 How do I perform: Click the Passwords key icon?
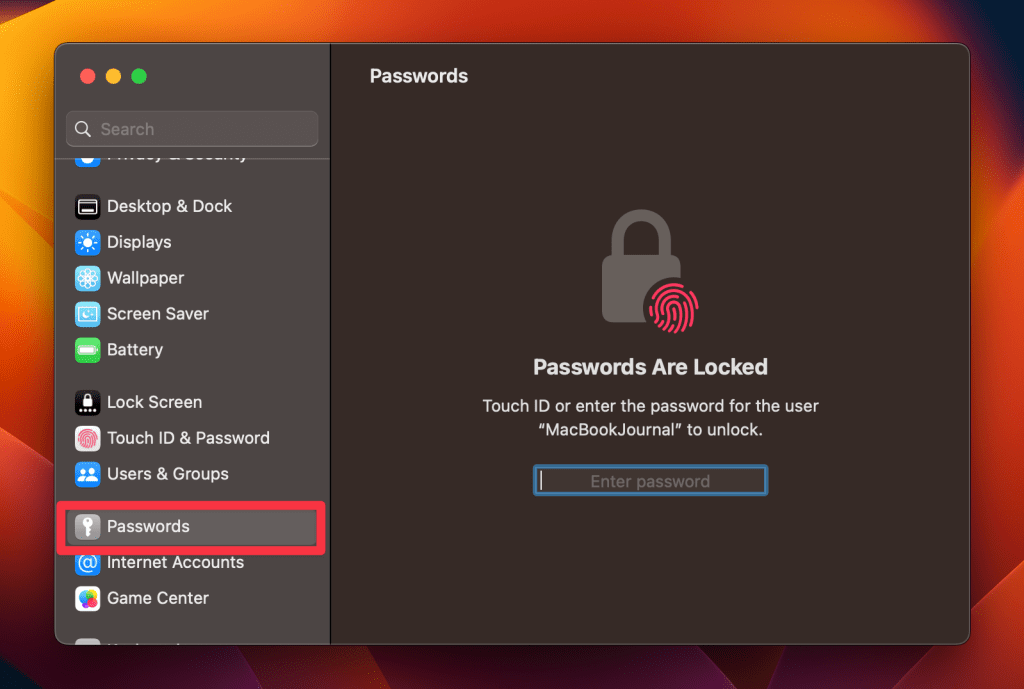pyautogui.click(x=88, y=527)
